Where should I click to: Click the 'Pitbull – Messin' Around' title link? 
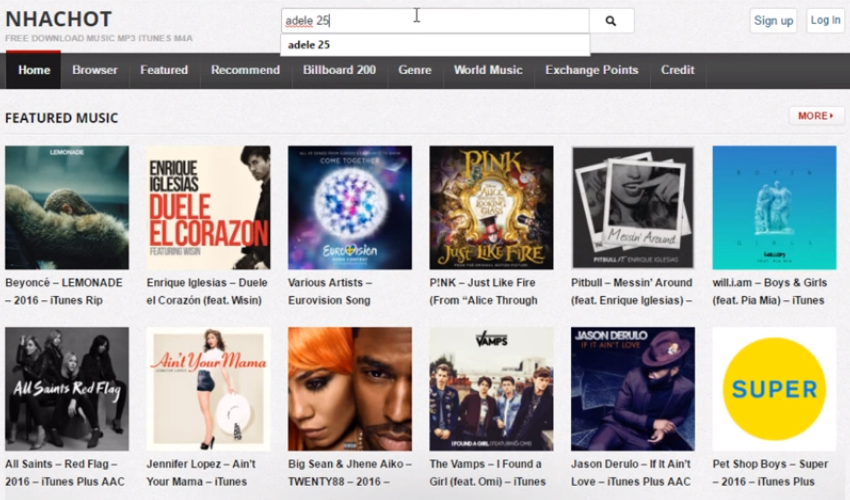click(x=632, y=291)
